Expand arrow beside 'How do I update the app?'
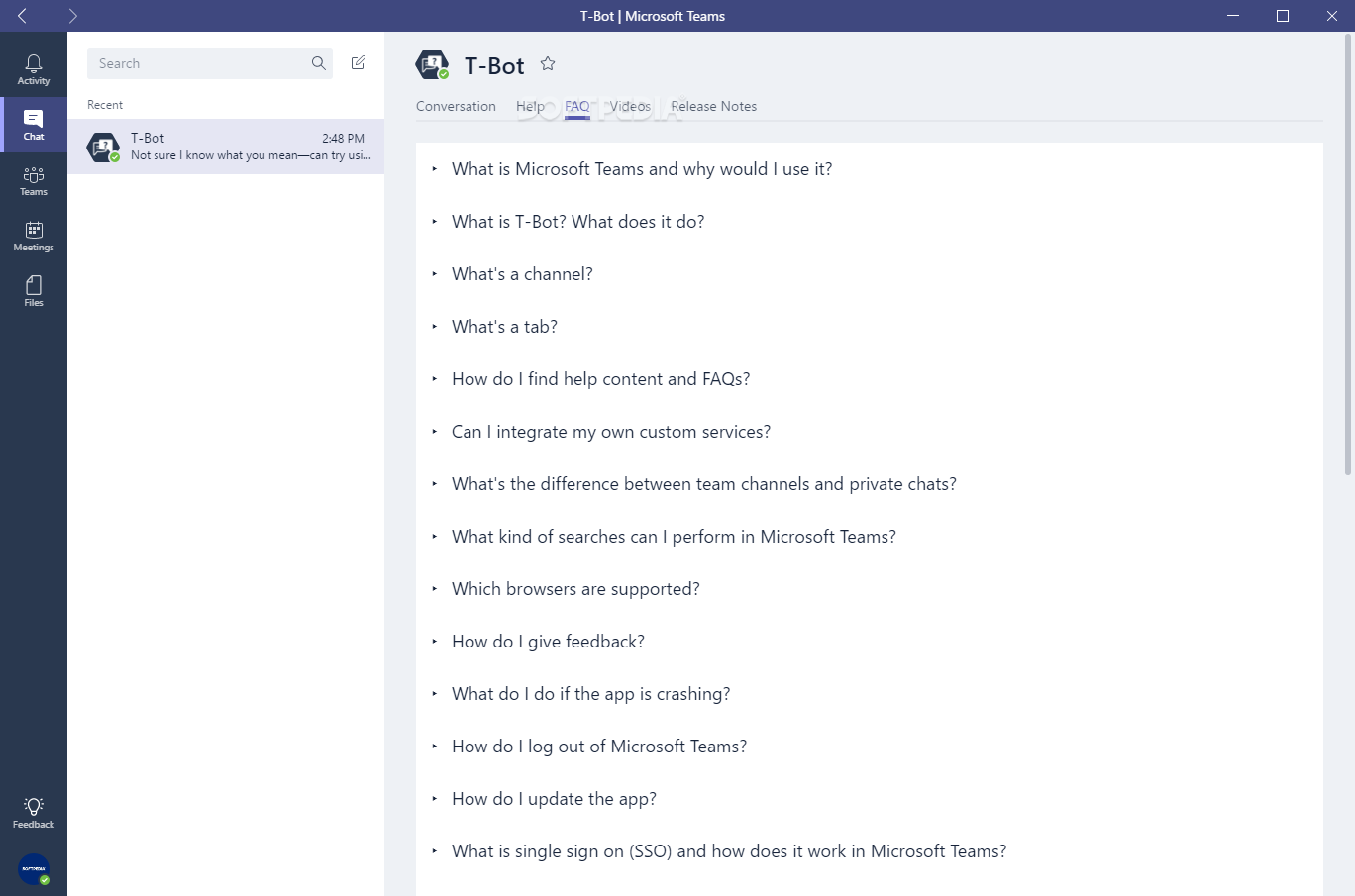Screen dimensions: 1355x896 [x=435, y=799]
